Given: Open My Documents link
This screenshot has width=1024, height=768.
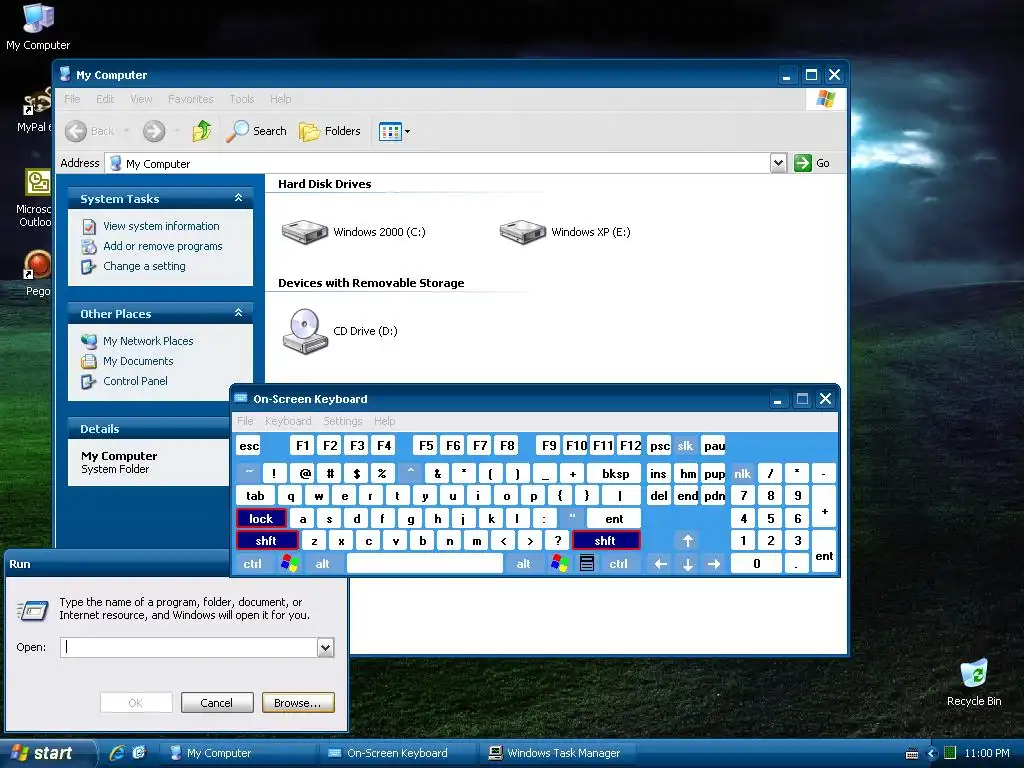Looking at the screenshot, I should tap(138, 361).
